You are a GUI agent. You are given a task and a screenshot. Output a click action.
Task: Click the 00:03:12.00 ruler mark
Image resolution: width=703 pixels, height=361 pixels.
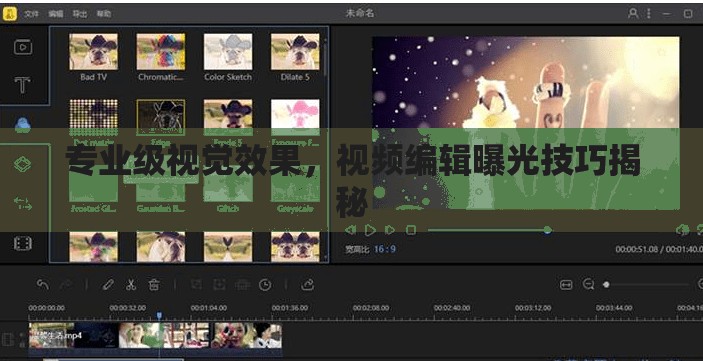click(x=533, y=308)
